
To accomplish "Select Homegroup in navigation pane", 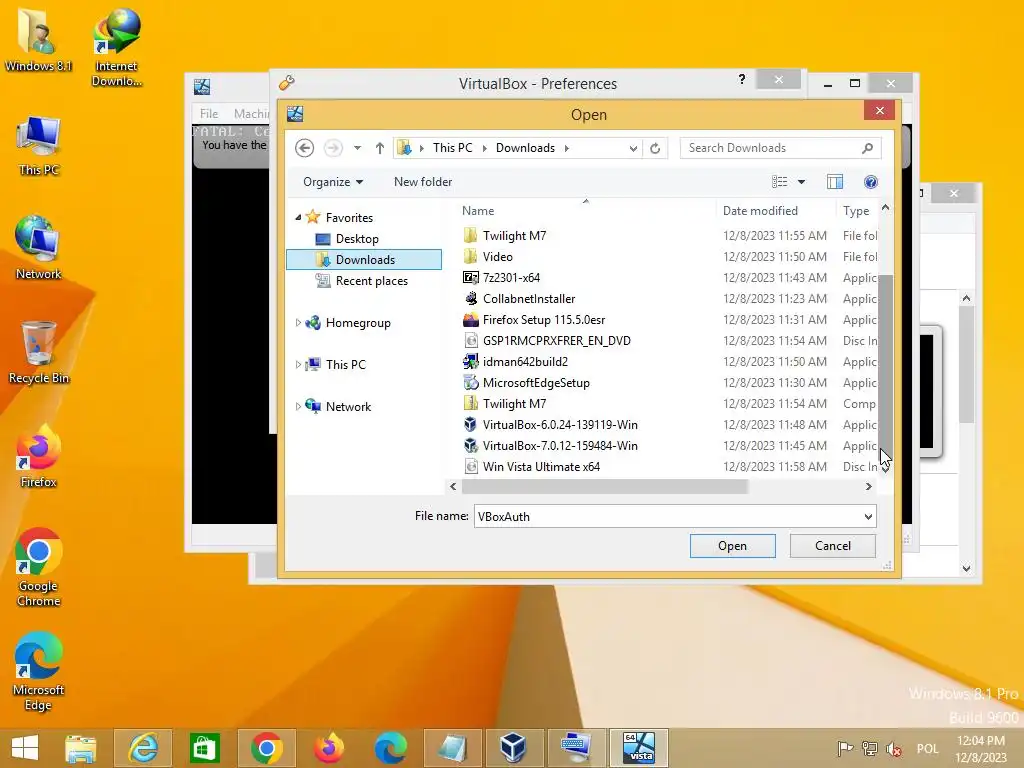I will [x=358, y=323].
